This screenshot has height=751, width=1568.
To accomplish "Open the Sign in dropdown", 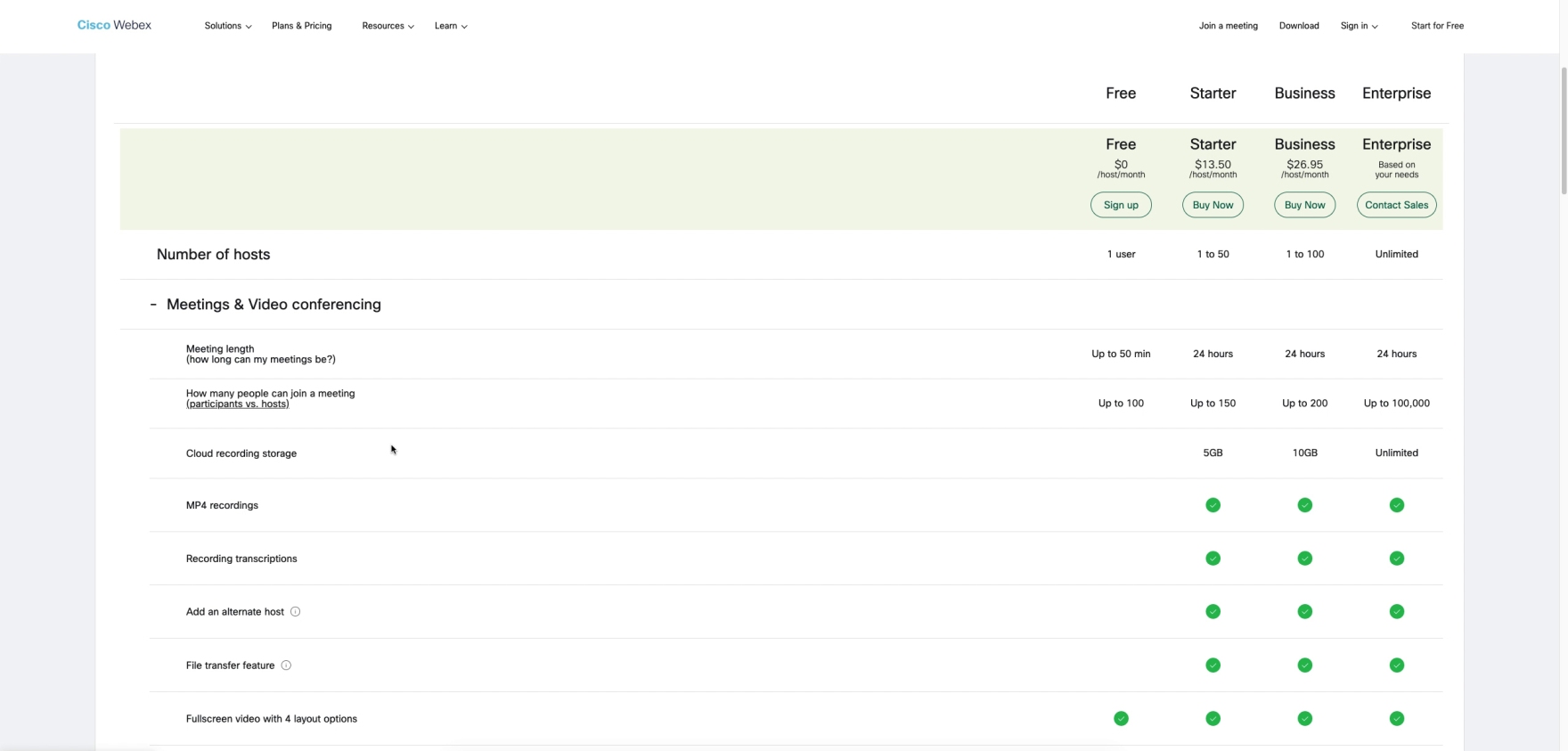I will click(x=1359, y=26).
